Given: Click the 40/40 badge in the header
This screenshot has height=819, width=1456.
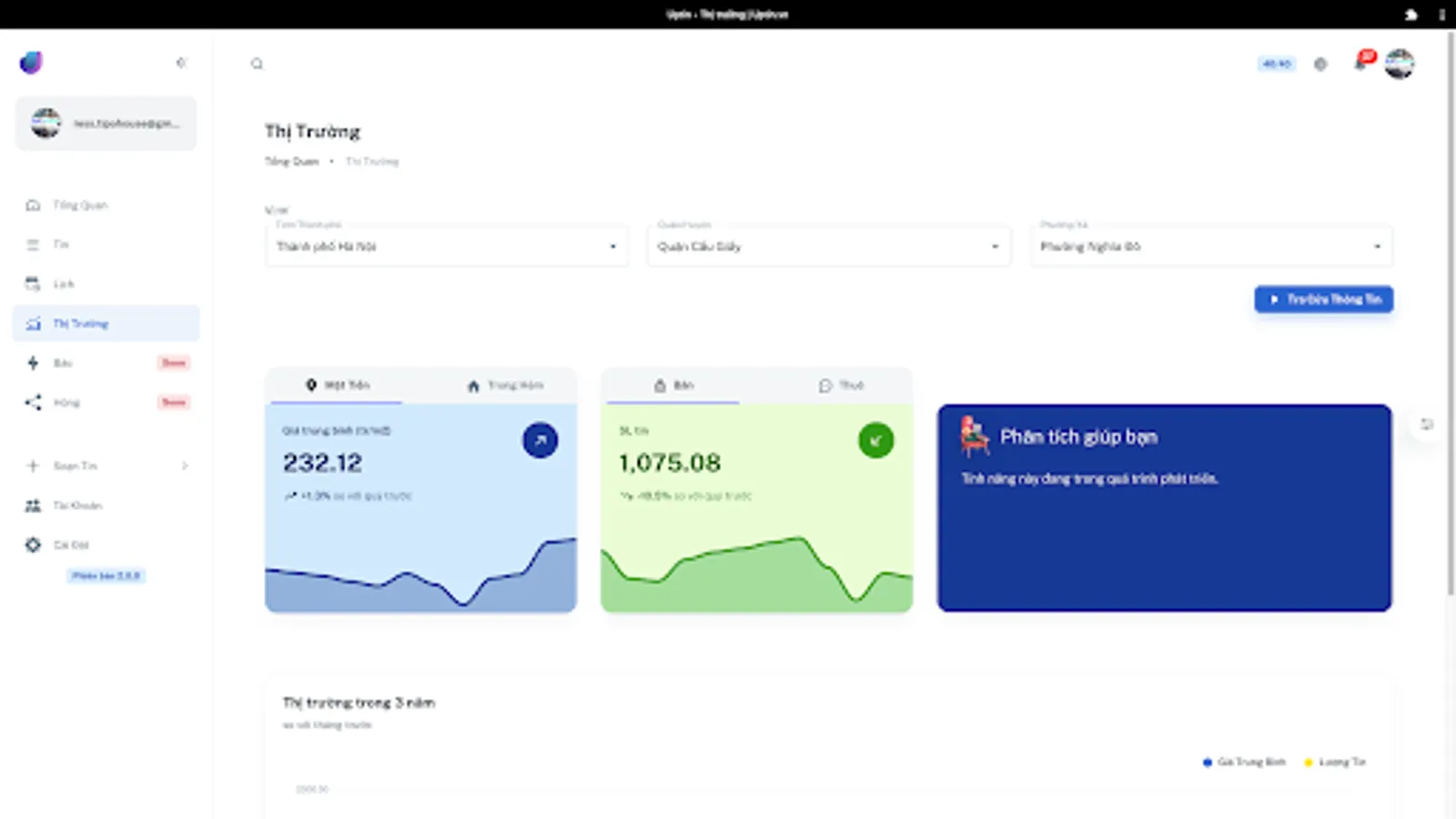Looking at the screenshot, I should click(1276, 64).
